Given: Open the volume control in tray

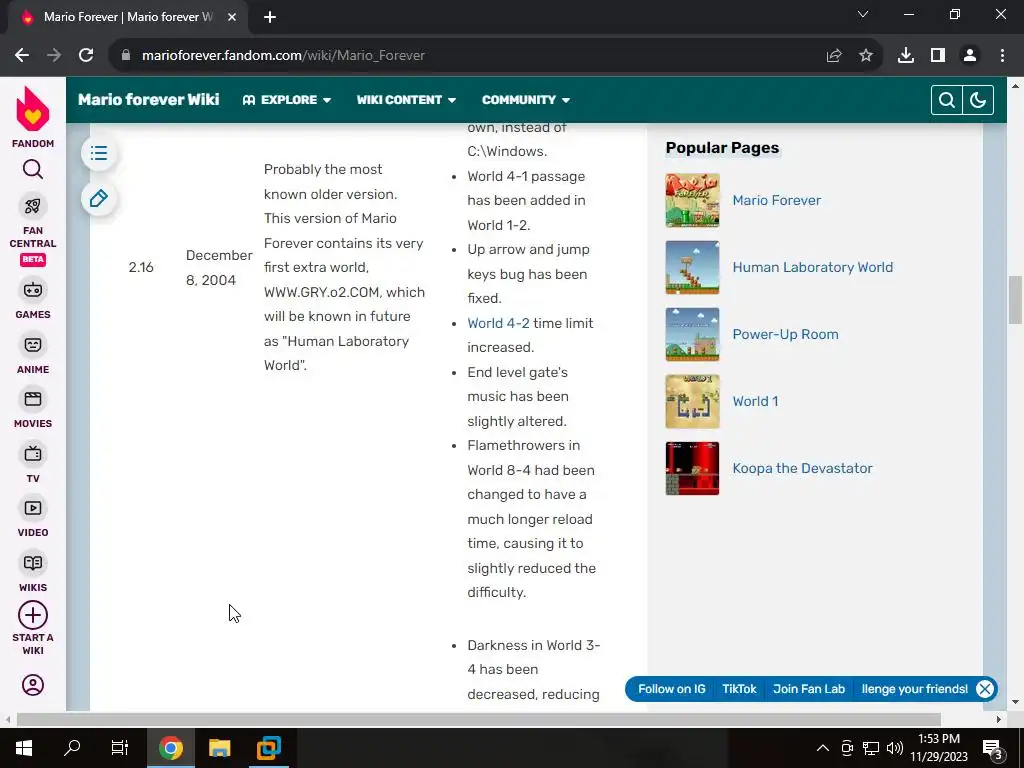Looking at the screenshot, I should tap(895, 748).
